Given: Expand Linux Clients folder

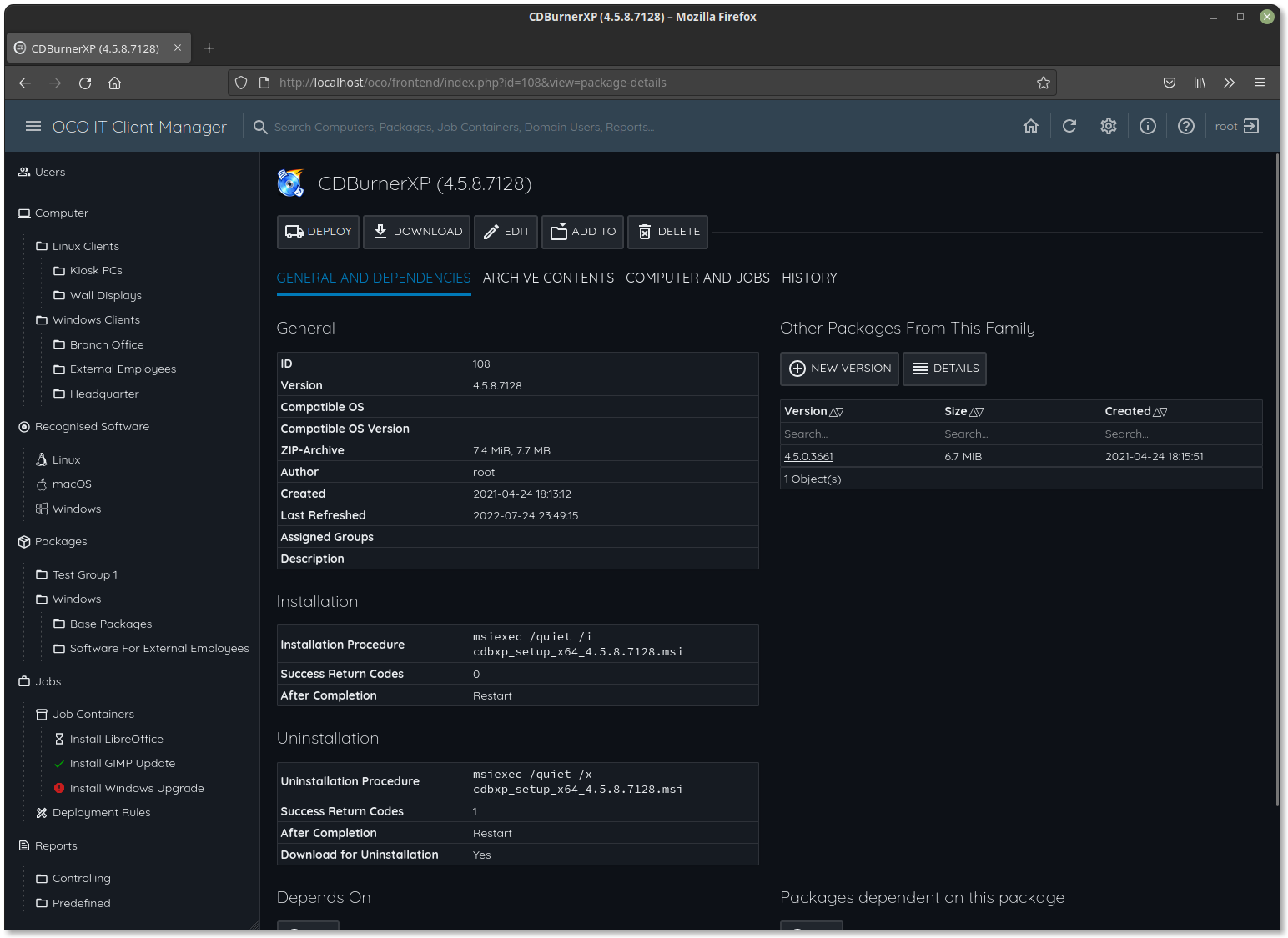Looking at the screenshot, I should pyautogui.click(x=78, y=246).
